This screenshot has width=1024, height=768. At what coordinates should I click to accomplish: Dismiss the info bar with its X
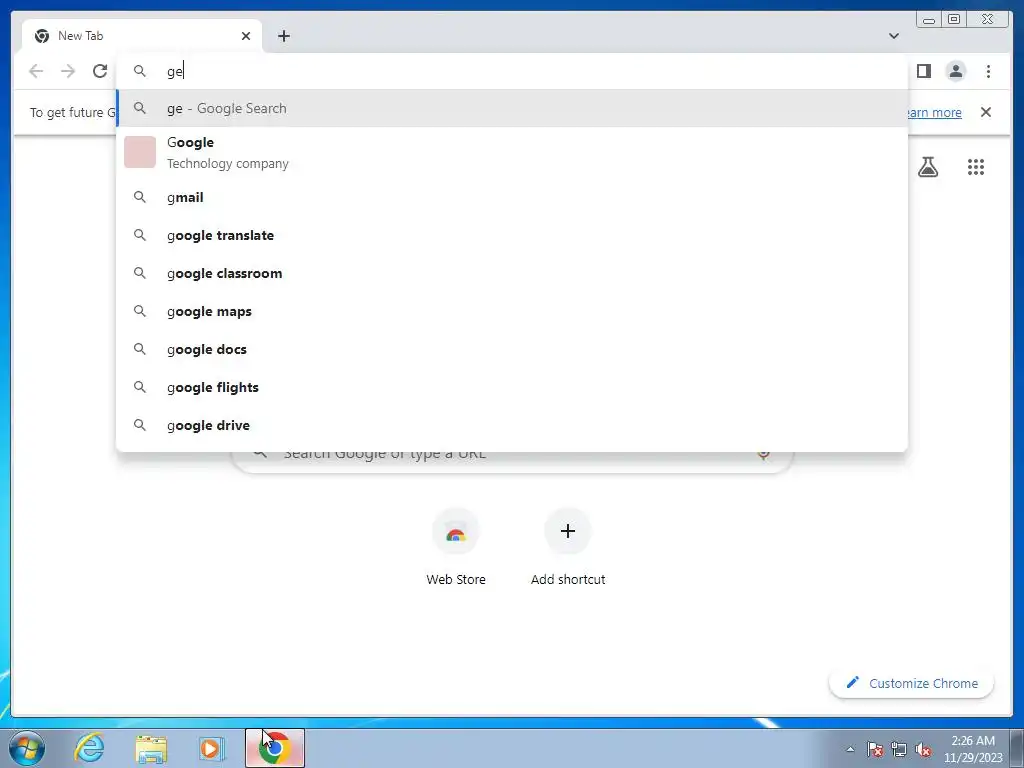985,112
